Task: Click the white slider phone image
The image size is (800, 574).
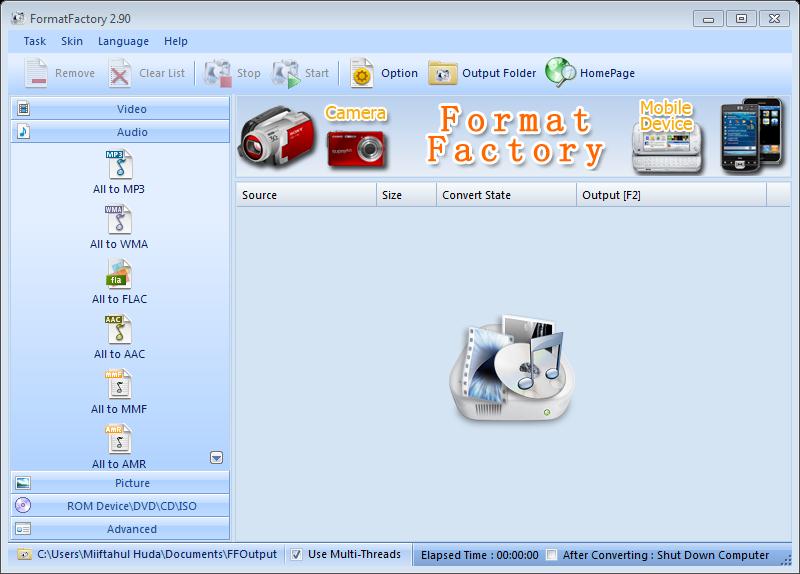Action: click(667, 148)
